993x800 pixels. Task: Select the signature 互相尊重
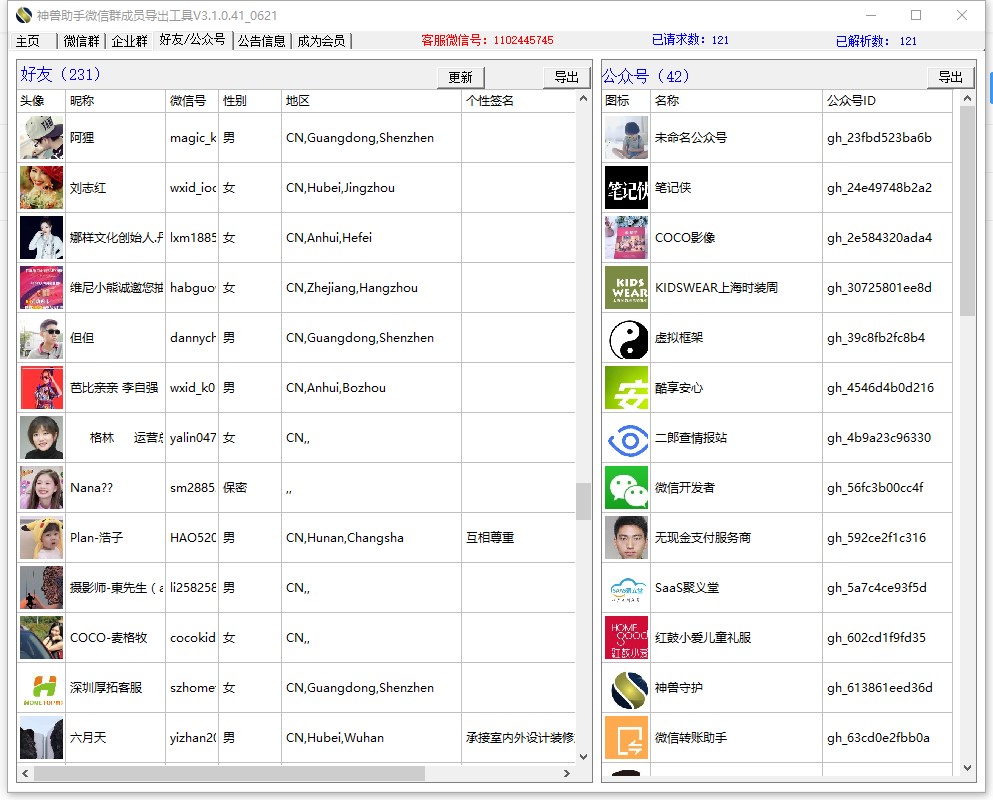[490, 538]
